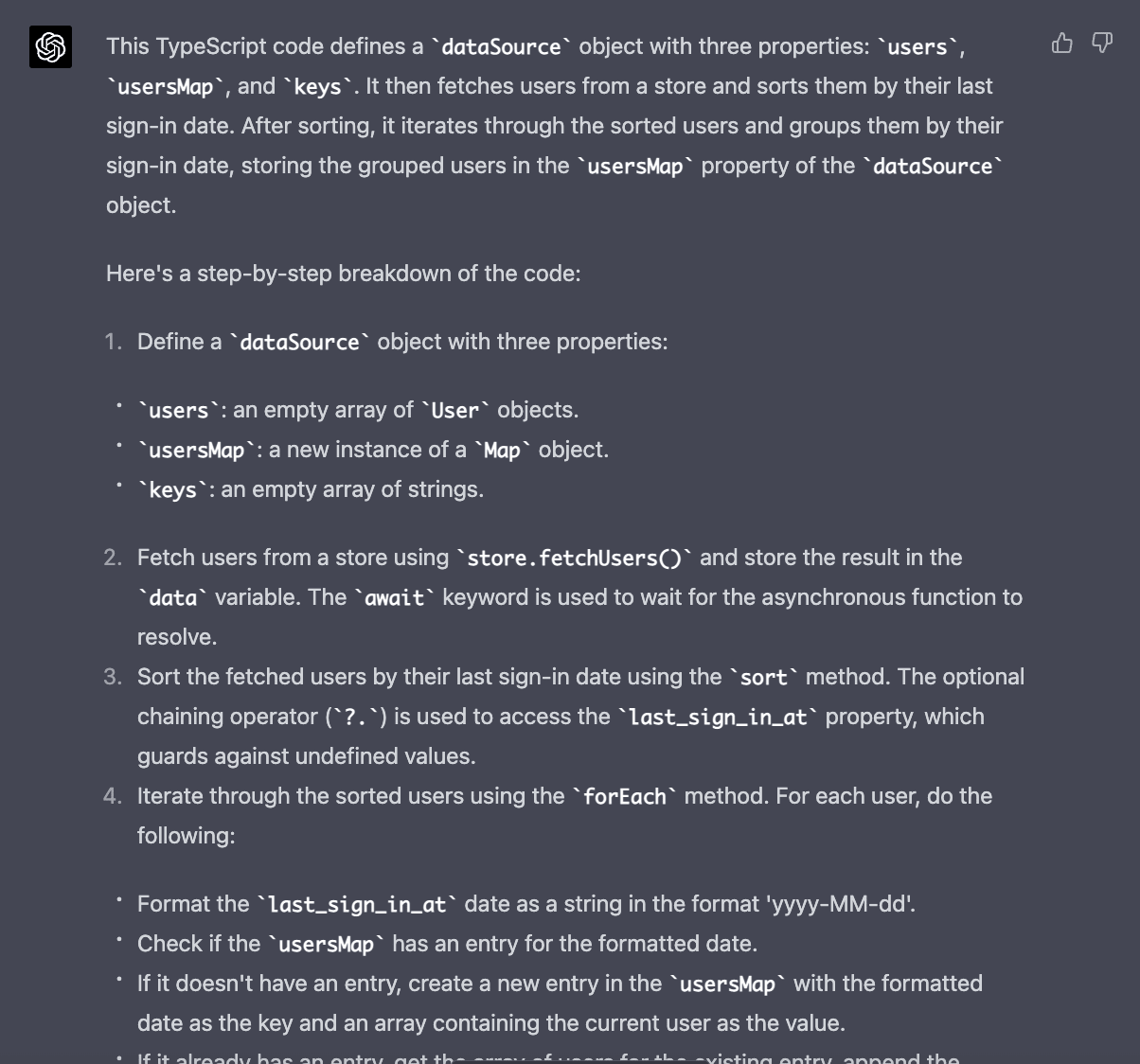The height and width of the screenshot is (1064, 1140).
Task: Click the 'Check if the usersMap' bullet
Action: coord(447,944)
